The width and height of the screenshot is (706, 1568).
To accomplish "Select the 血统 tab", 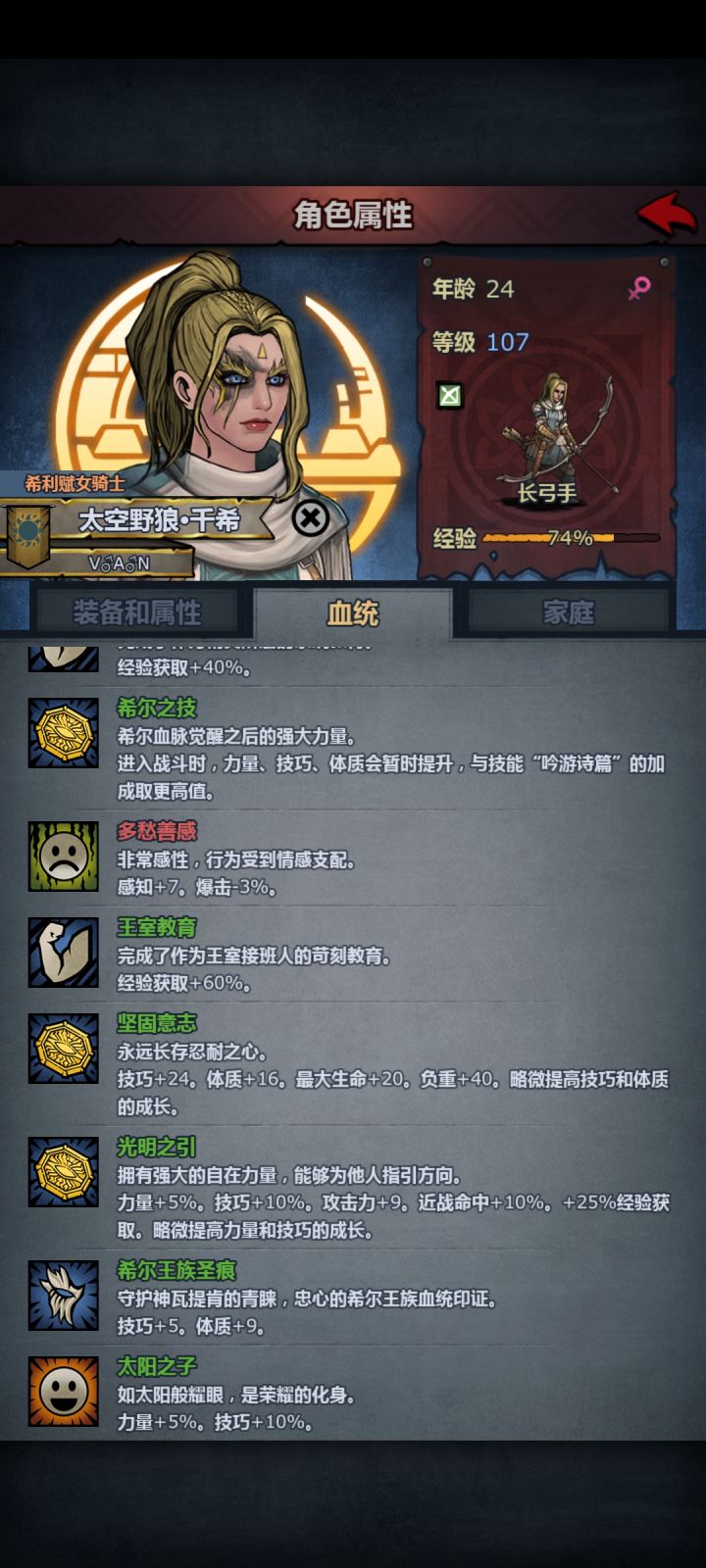I will click(353, 612).
